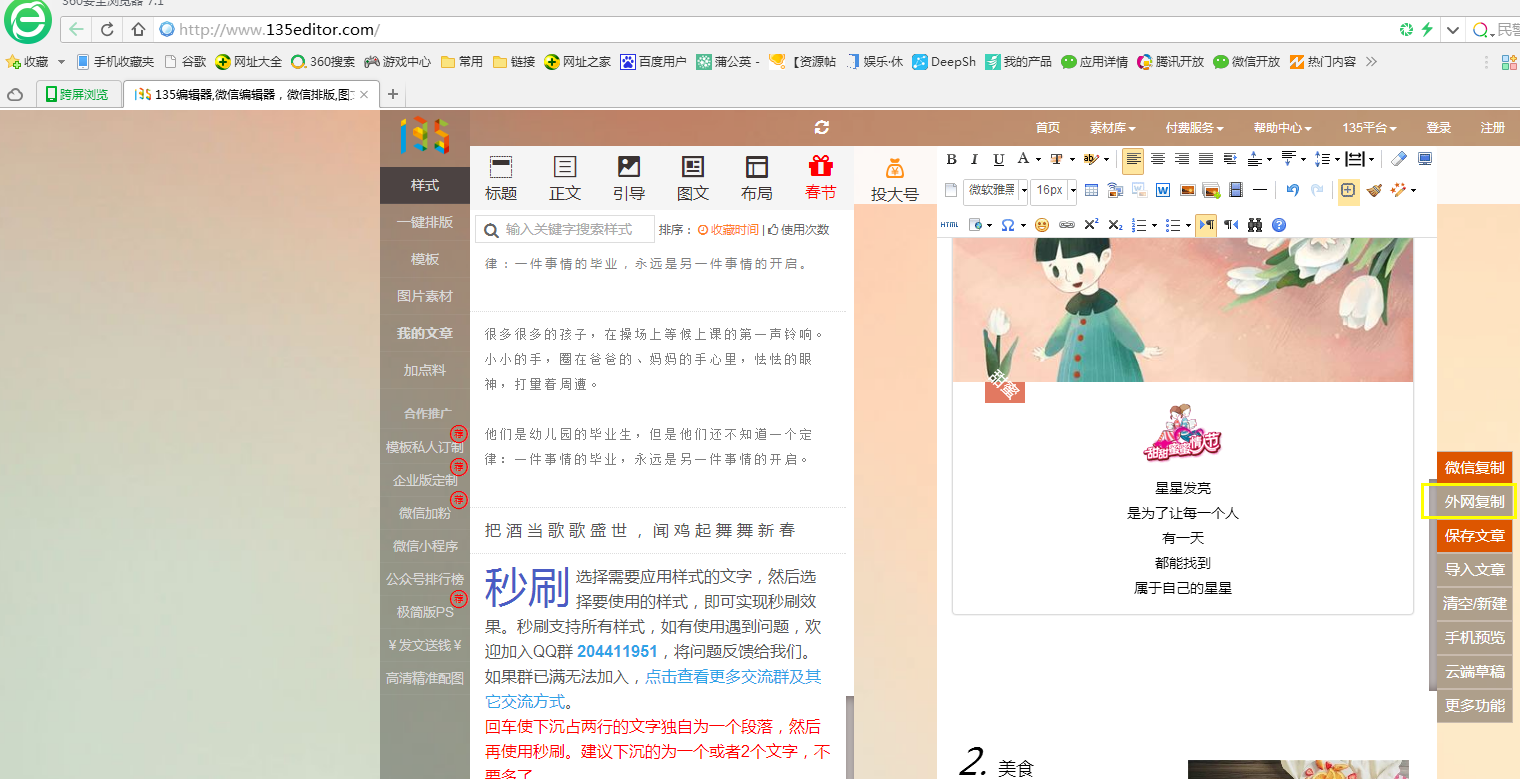Insert a hyperlink with the chain icon
This screenshot has height=779, width=1520.
(x=1067, y=225)
